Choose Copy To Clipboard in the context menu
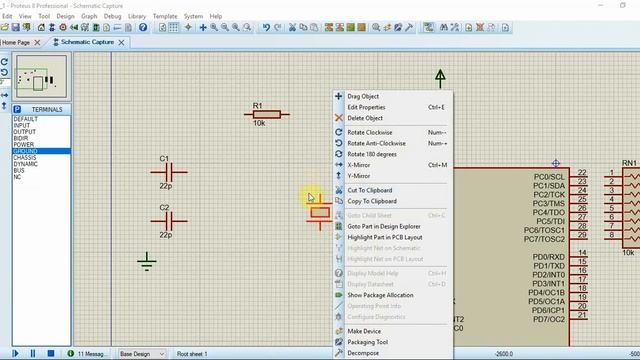Viewport: 640px width, 360px height. (393, 201)
